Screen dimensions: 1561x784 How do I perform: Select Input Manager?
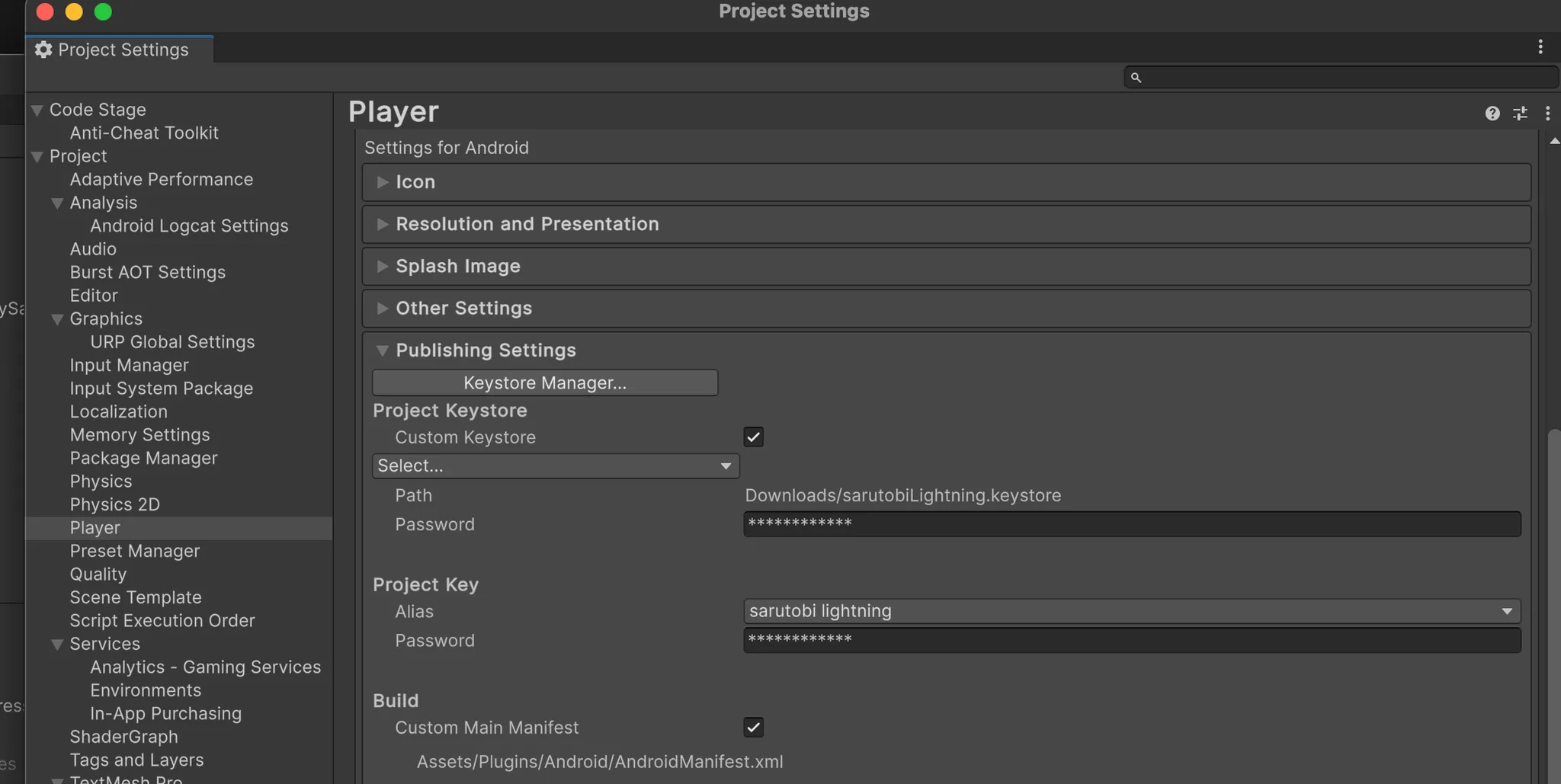(x=129, y=366)
